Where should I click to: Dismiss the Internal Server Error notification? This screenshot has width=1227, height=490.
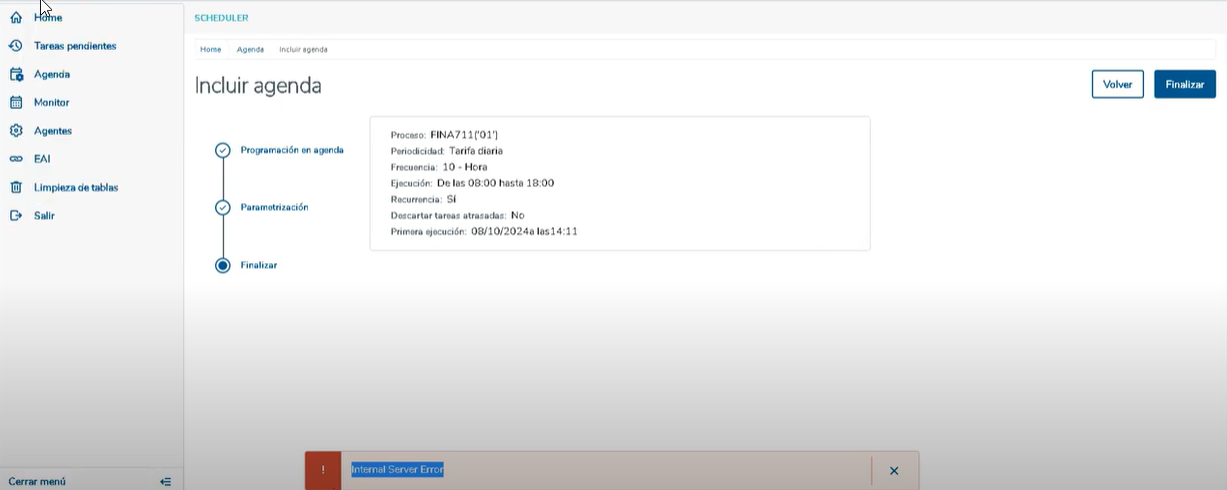pyautogui.click(x=894, y=470)
